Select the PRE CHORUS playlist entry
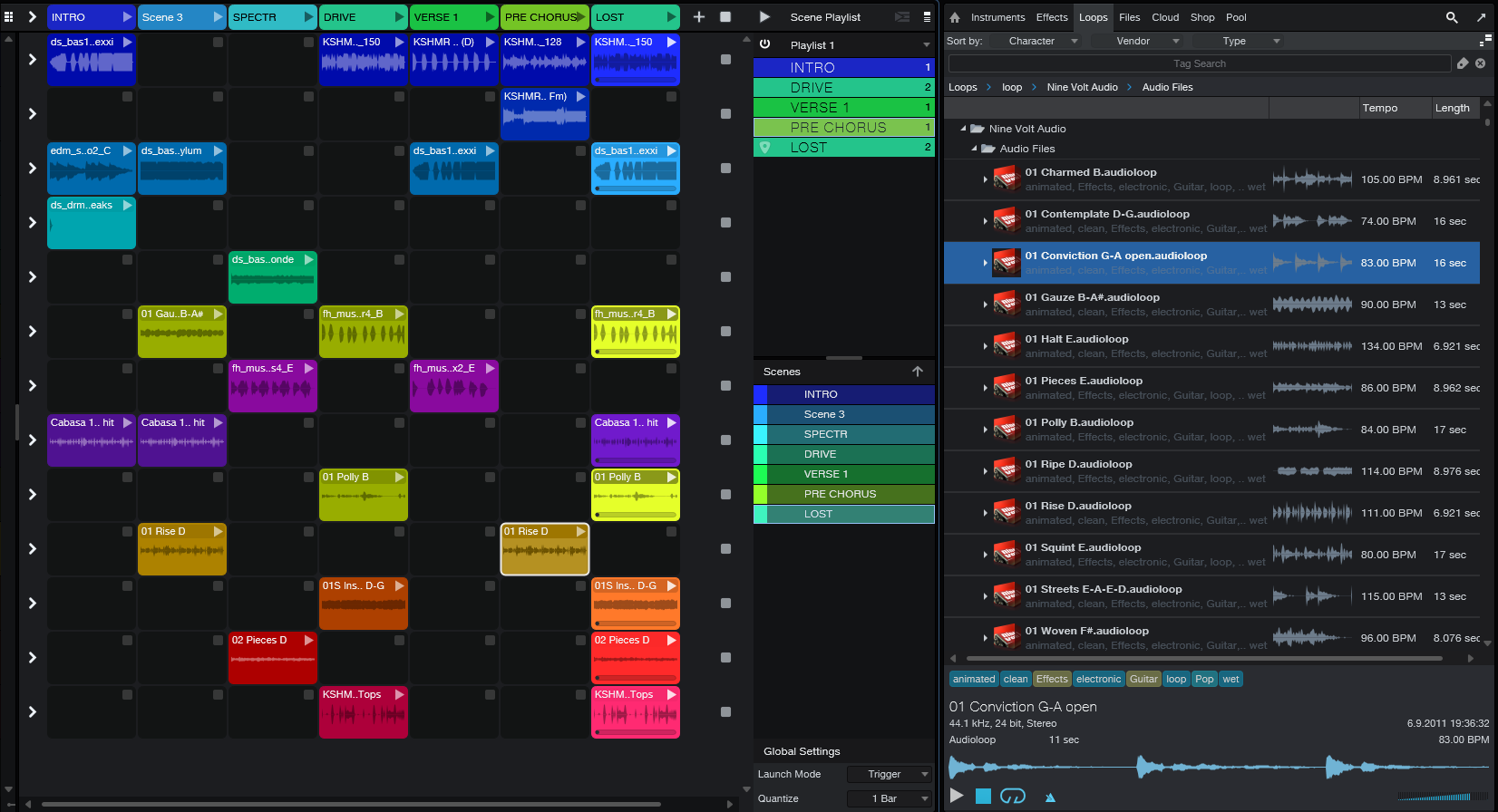Viewport: 1498px width, 812px height. click(x=844, y=128)
